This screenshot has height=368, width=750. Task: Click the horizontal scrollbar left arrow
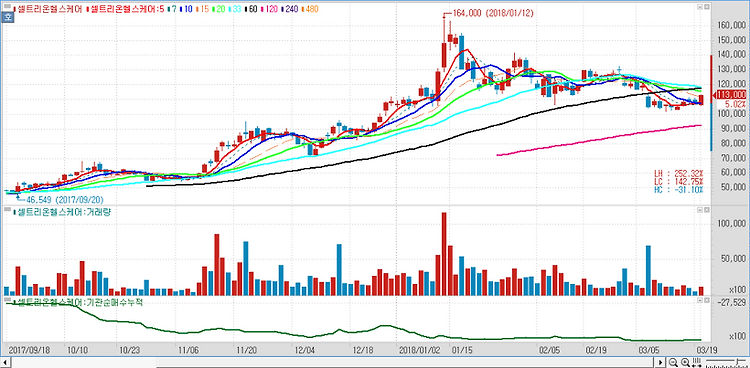5,362
